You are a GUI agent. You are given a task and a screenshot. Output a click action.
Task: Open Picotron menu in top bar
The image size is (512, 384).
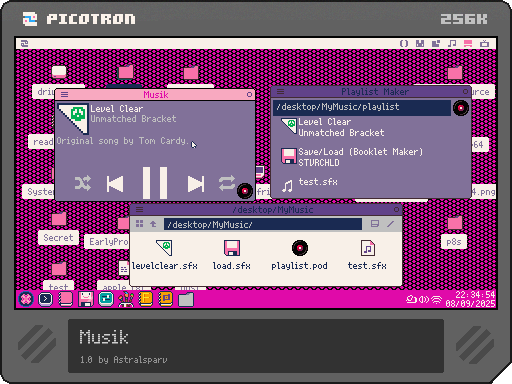24,44
